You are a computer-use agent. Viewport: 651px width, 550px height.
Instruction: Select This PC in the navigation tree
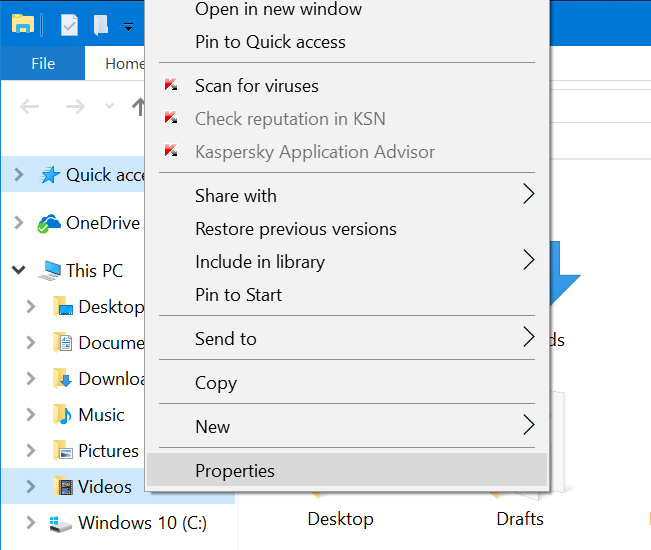[95, 271]
